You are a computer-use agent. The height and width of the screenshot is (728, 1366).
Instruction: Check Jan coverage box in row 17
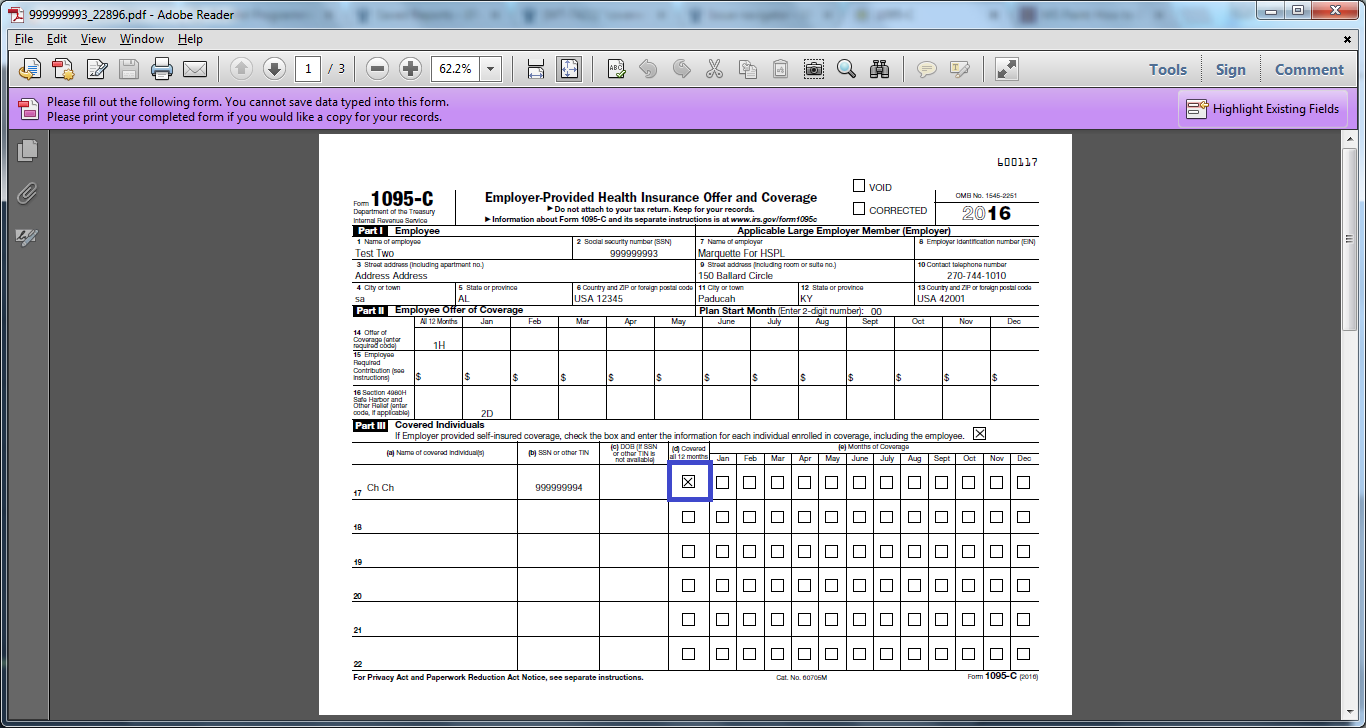coord(723,482)
